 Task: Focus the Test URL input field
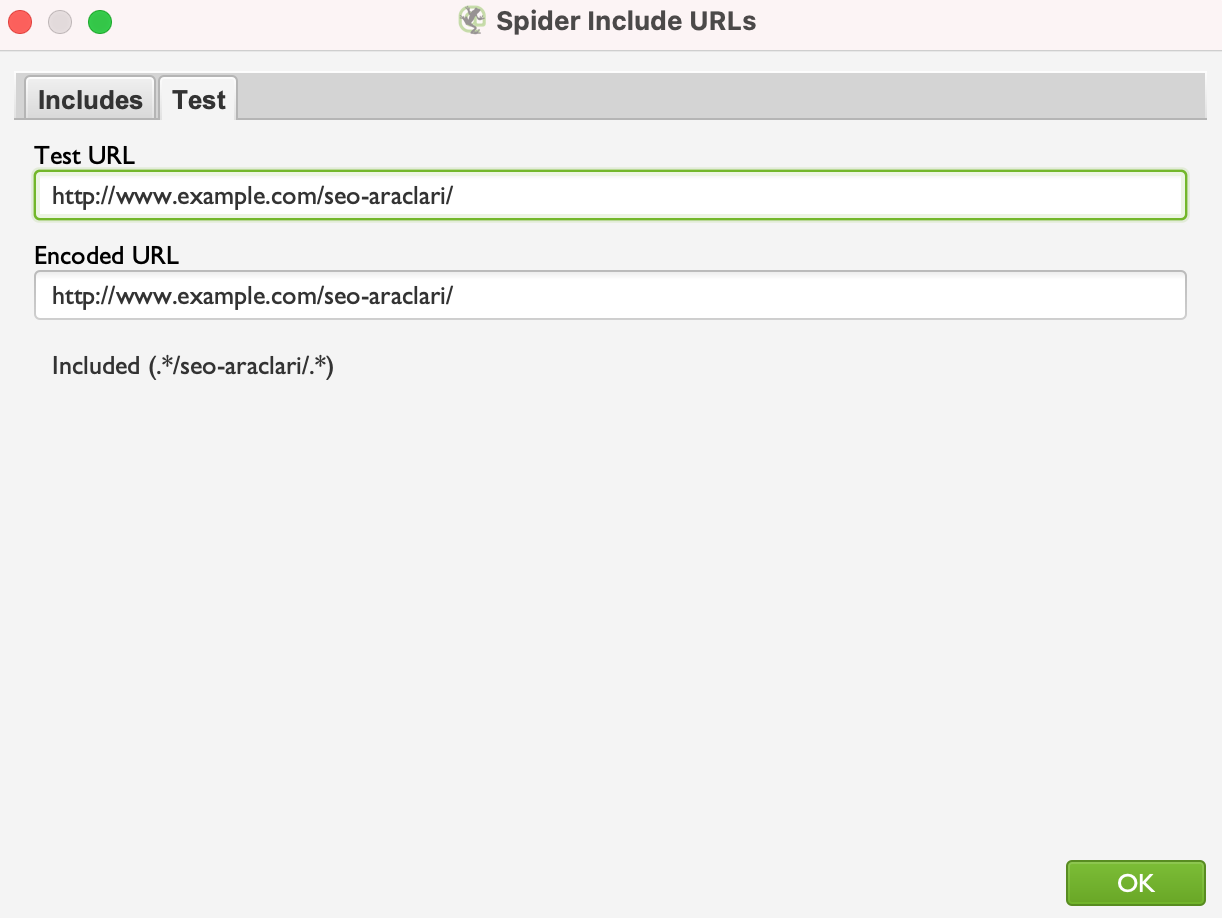point(610,196)
